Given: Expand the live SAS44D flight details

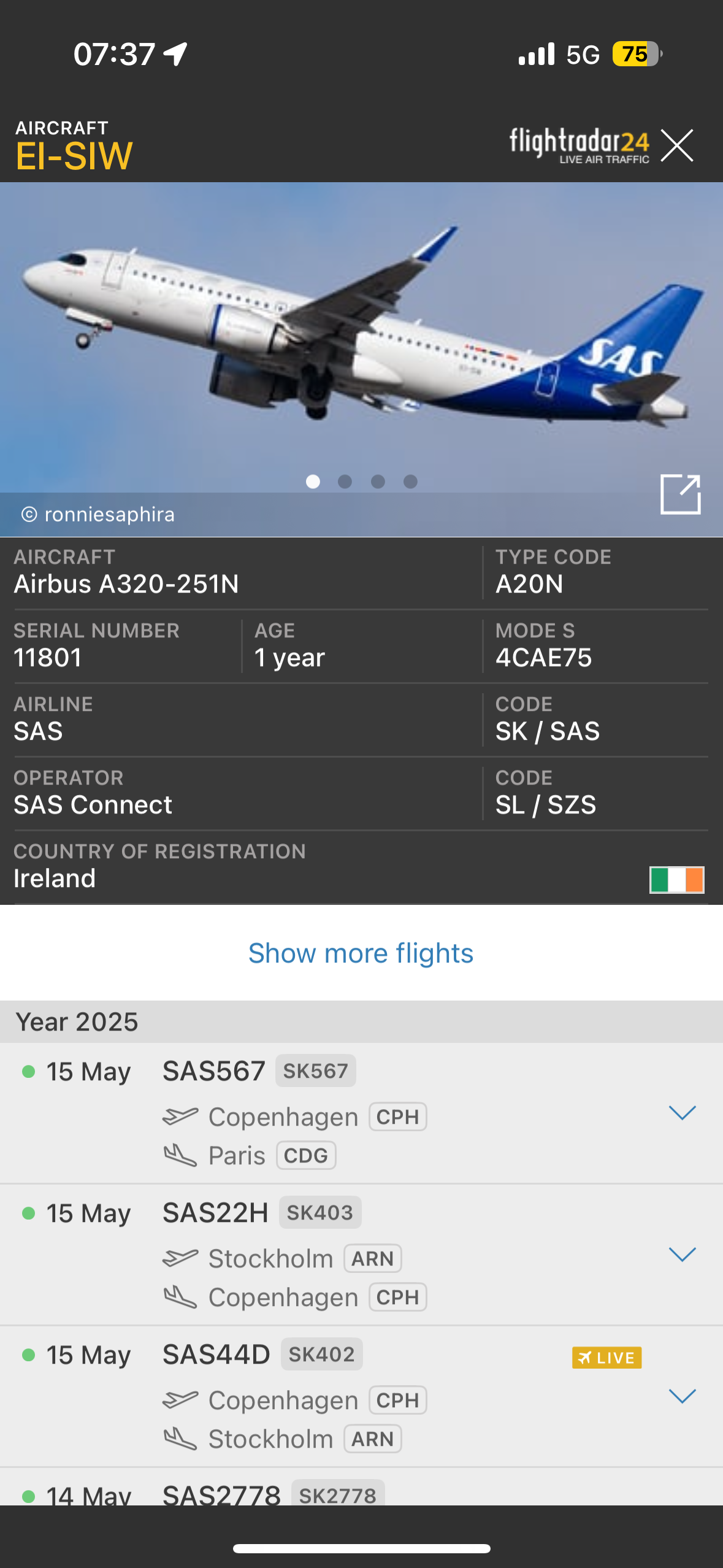Looking at the screenshot, I should (x=682, y=1396).
